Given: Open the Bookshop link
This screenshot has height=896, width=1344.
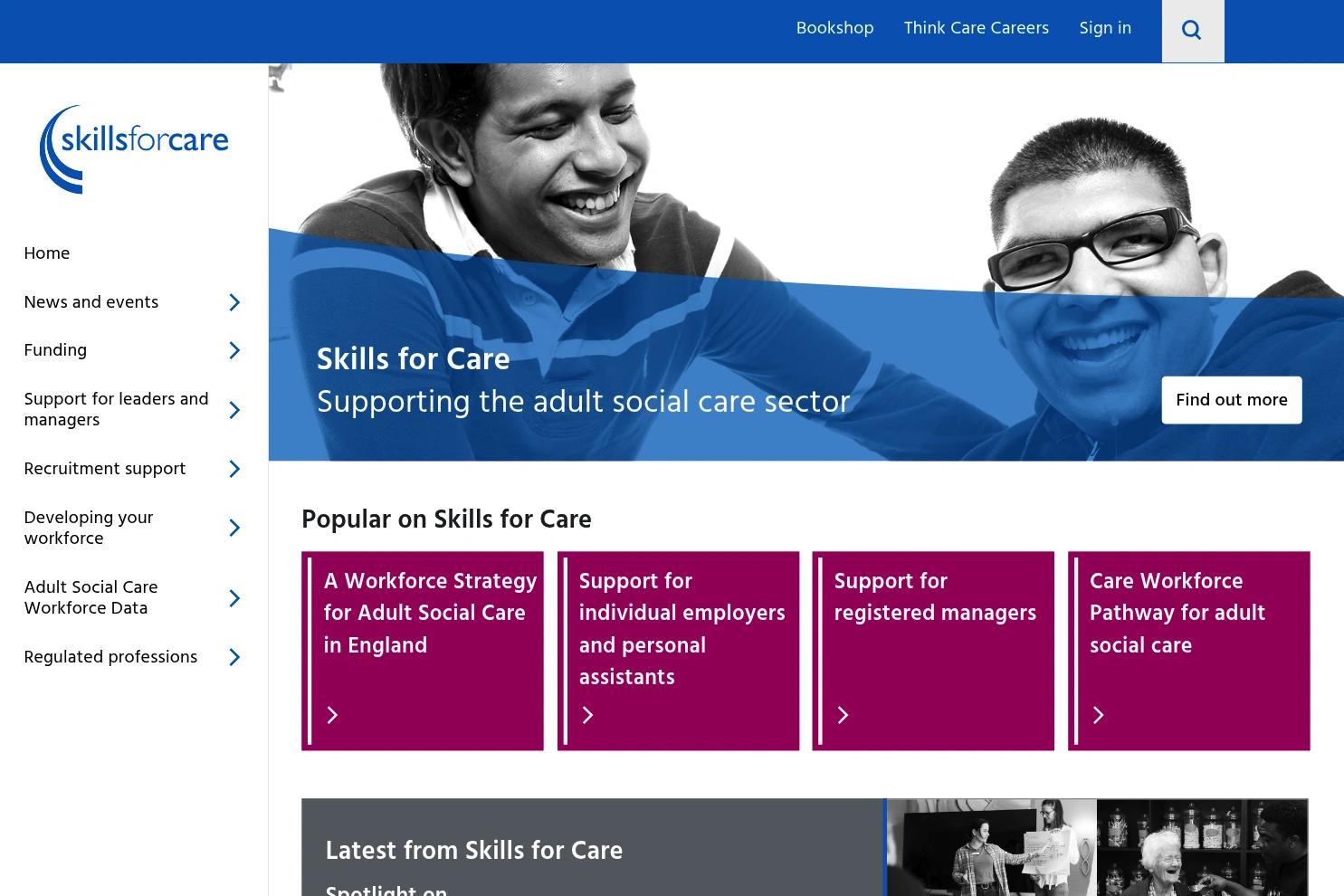Looking at the screenshot, I should [x=834, y=29].
